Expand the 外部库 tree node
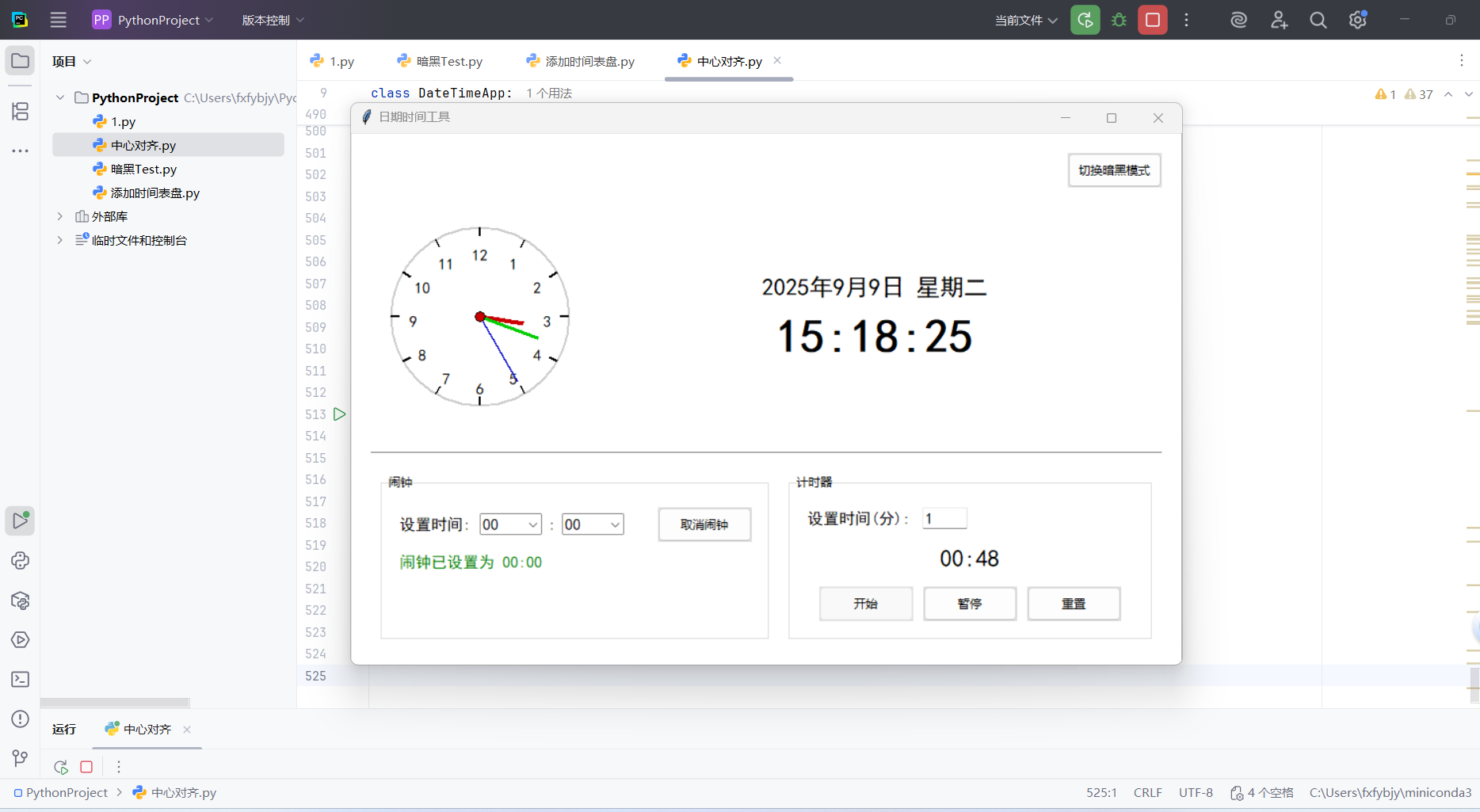Screen dimensions: 1480x812 [59, 215]
